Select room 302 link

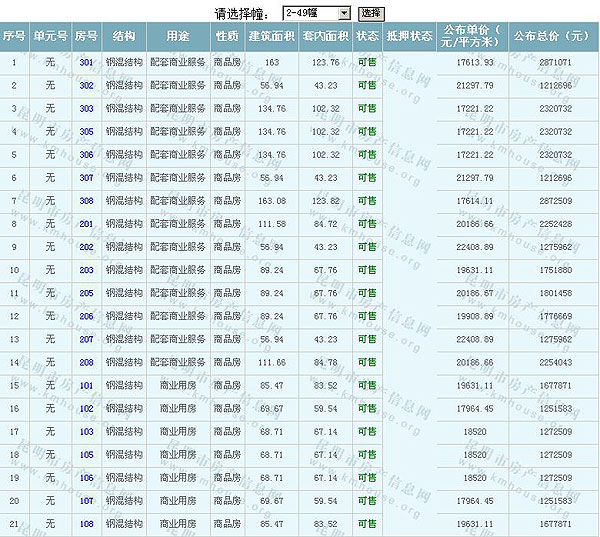coord(86,85)
